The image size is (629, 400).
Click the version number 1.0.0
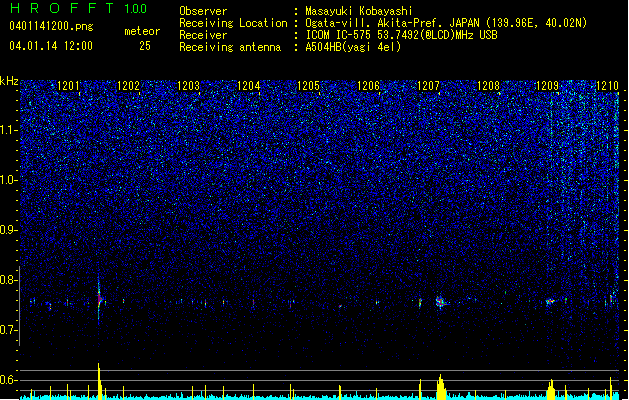pos(135,9)
